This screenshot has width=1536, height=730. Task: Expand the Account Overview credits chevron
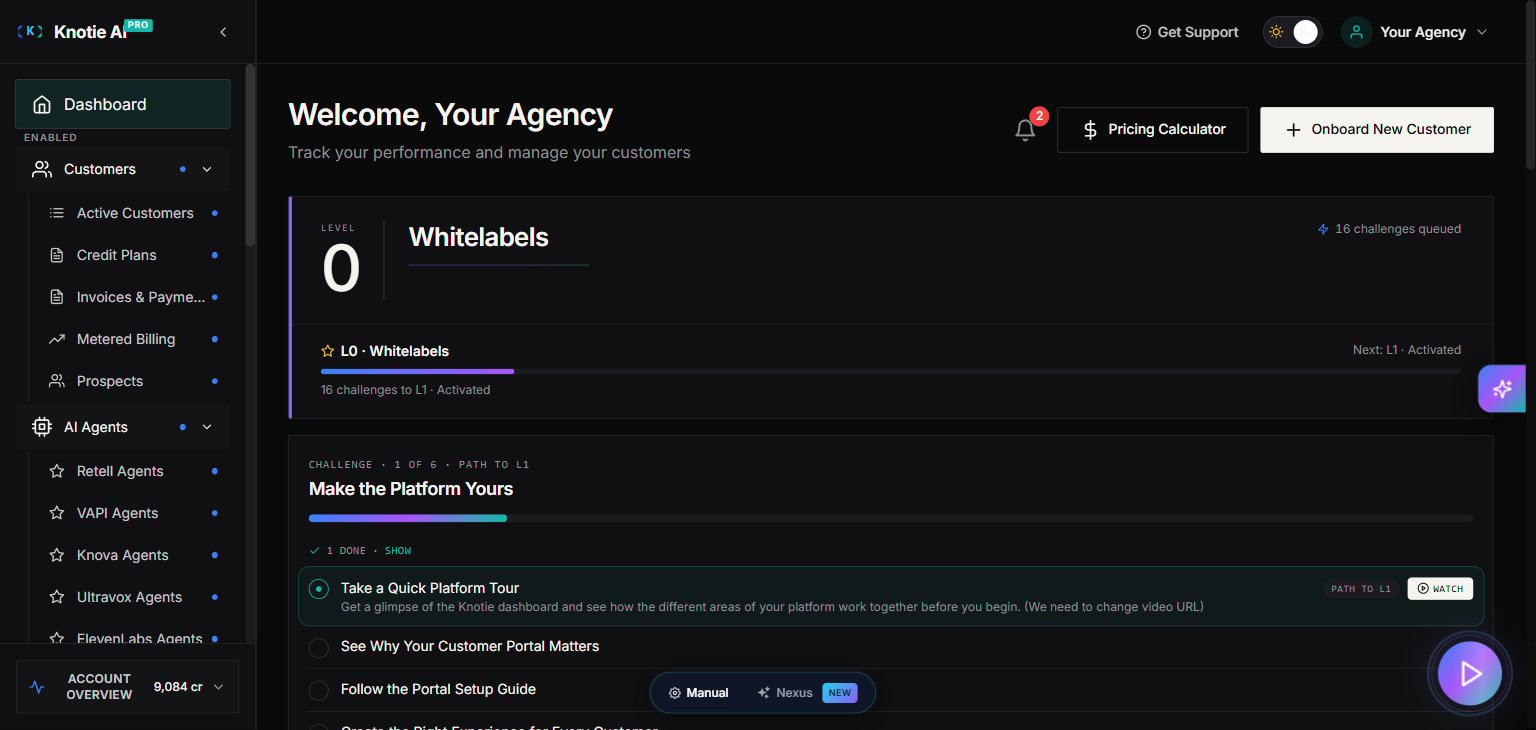pos(218,687)
